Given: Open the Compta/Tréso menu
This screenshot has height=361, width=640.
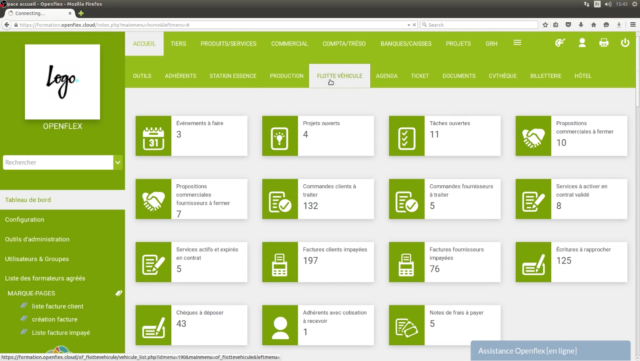Looking at the screenshot, I should 344,44.
